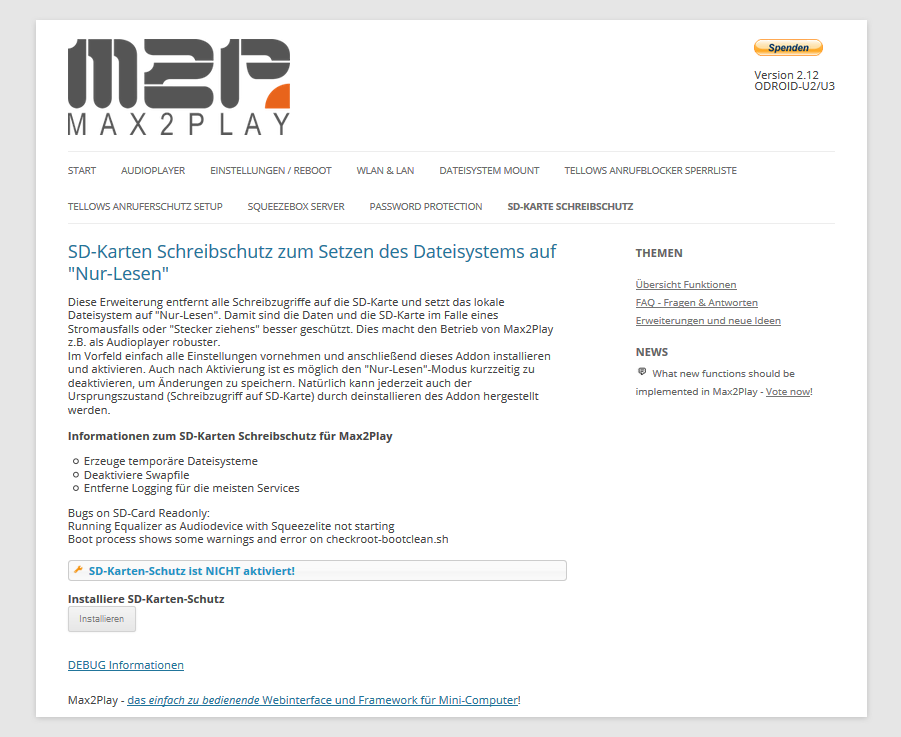901x737 pixels.
Task: Click 'Installiere SD-Karten-Schutz' label
Action: pyautogui.click(x=146, y=599)
